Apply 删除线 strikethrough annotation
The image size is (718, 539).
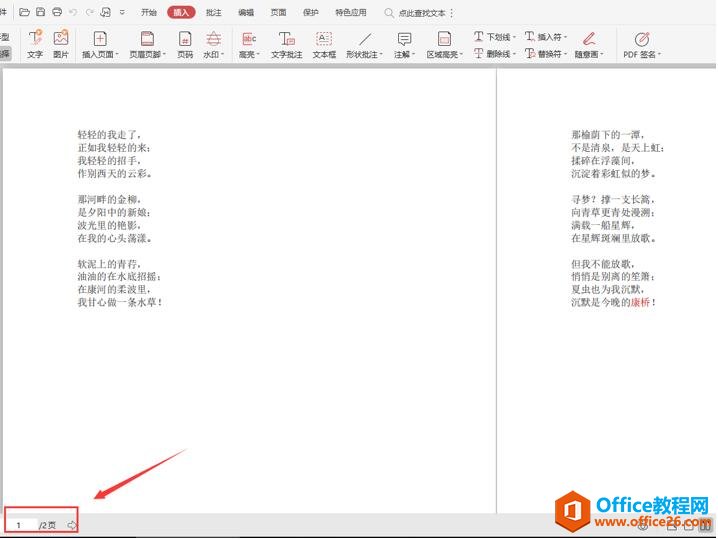tap(495, 54)
